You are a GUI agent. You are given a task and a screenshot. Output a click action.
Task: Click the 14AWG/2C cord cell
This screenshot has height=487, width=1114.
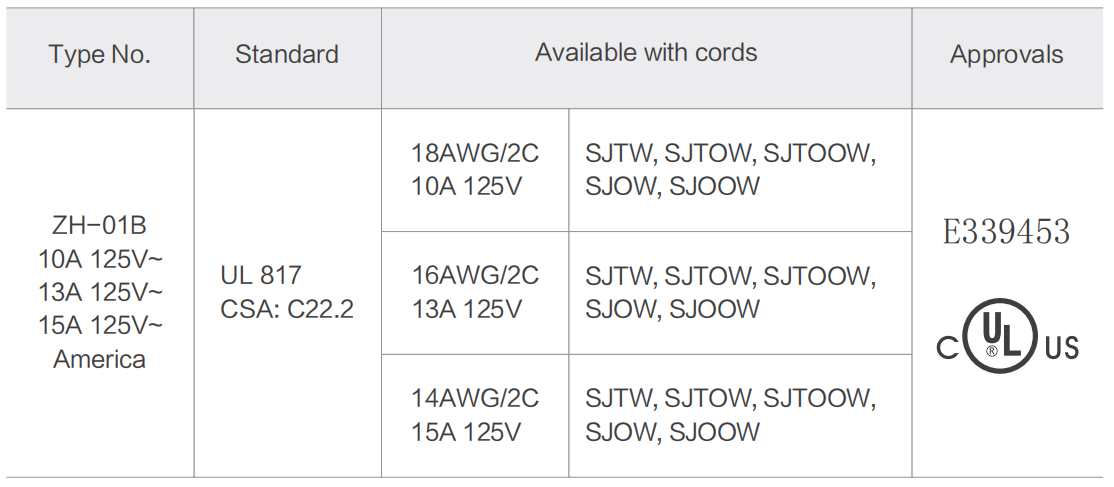(475, 416)
